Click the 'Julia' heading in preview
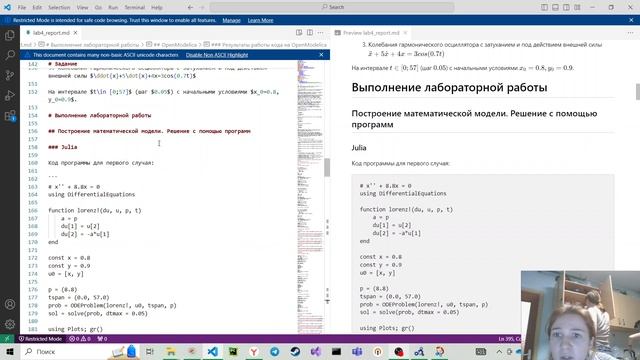 pos(359,148)
